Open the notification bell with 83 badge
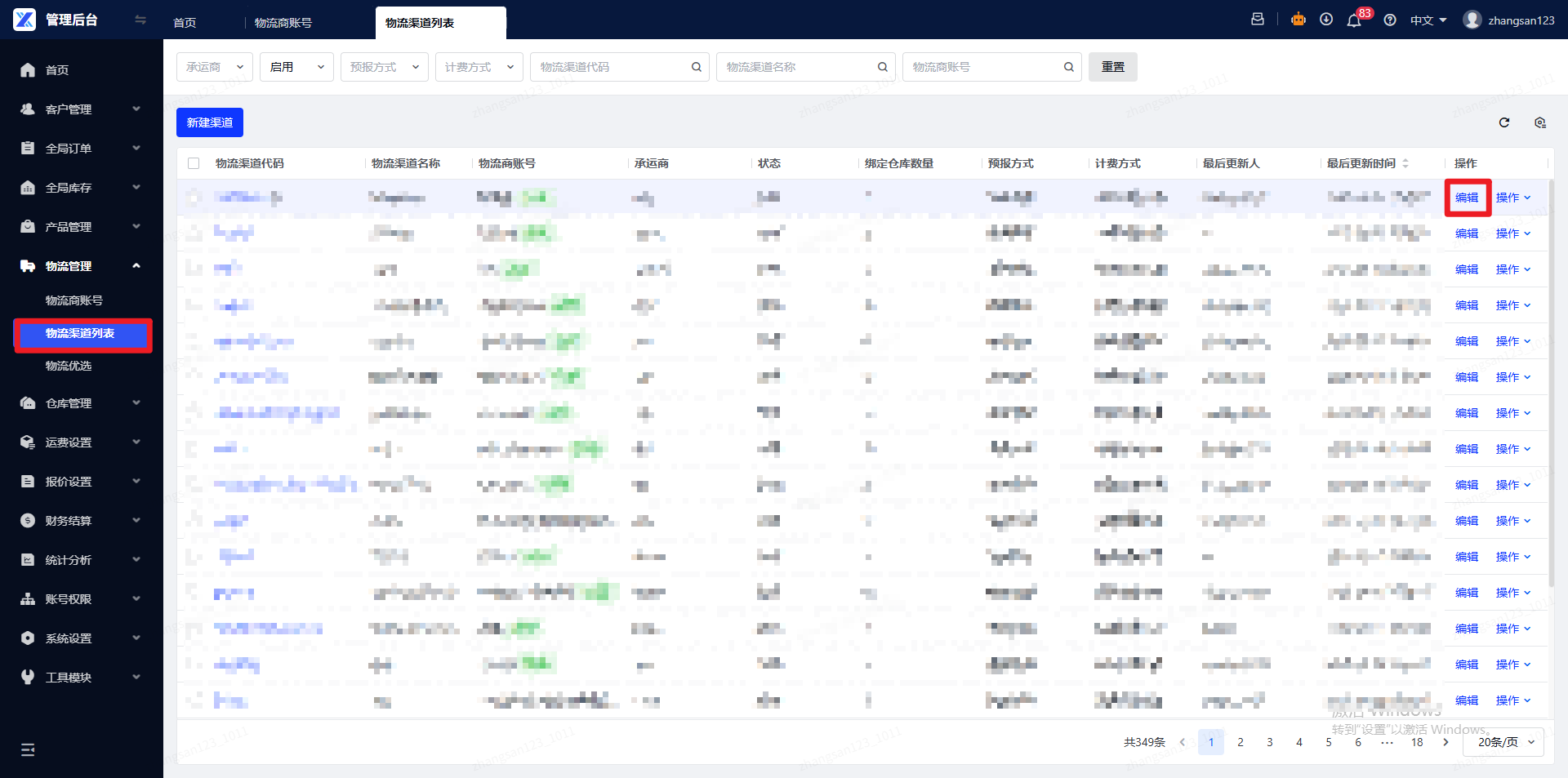1568x778 pixels. coord(1354,20)
